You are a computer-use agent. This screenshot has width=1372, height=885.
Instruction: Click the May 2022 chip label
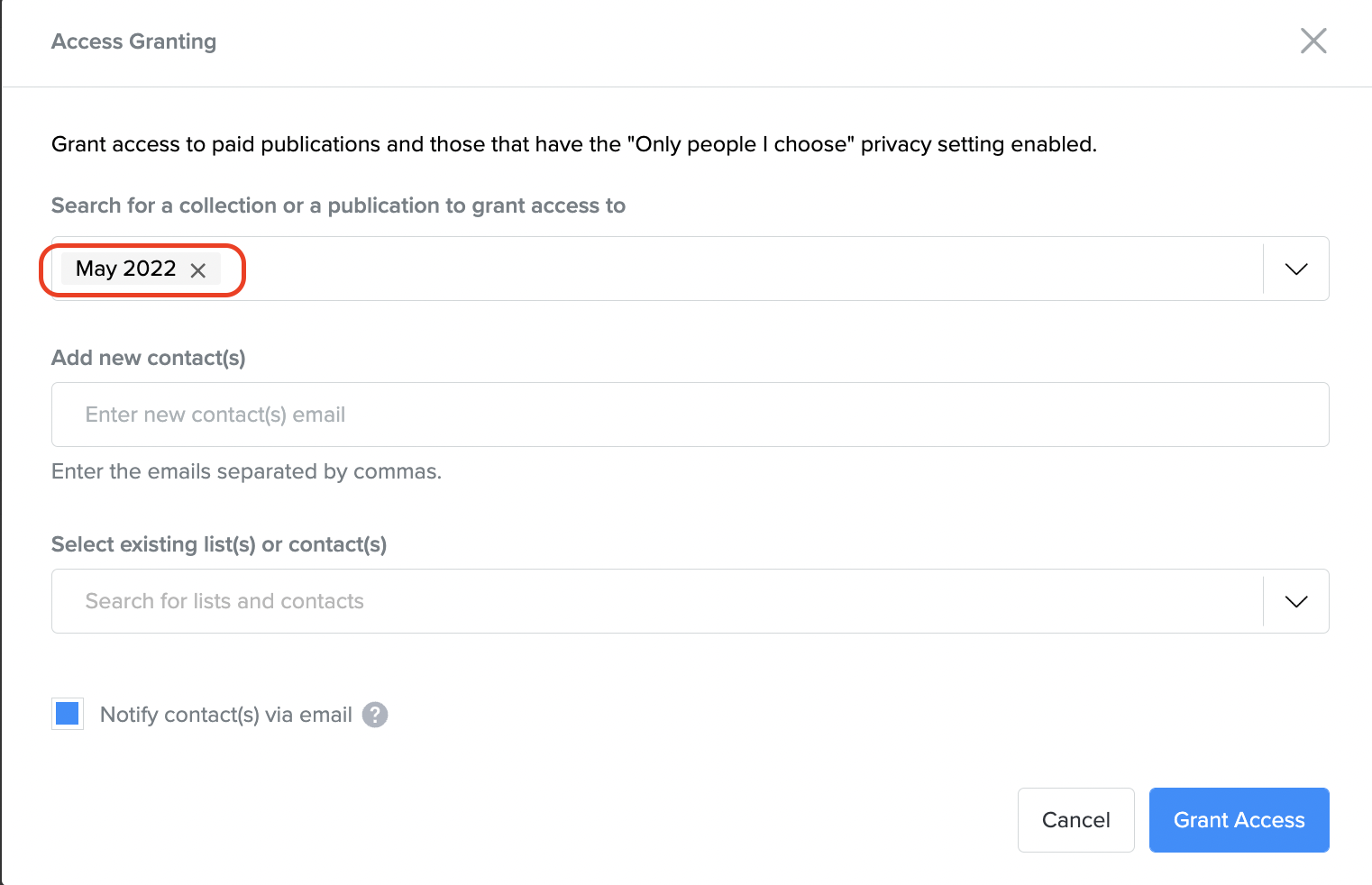(x=125, y=269)
